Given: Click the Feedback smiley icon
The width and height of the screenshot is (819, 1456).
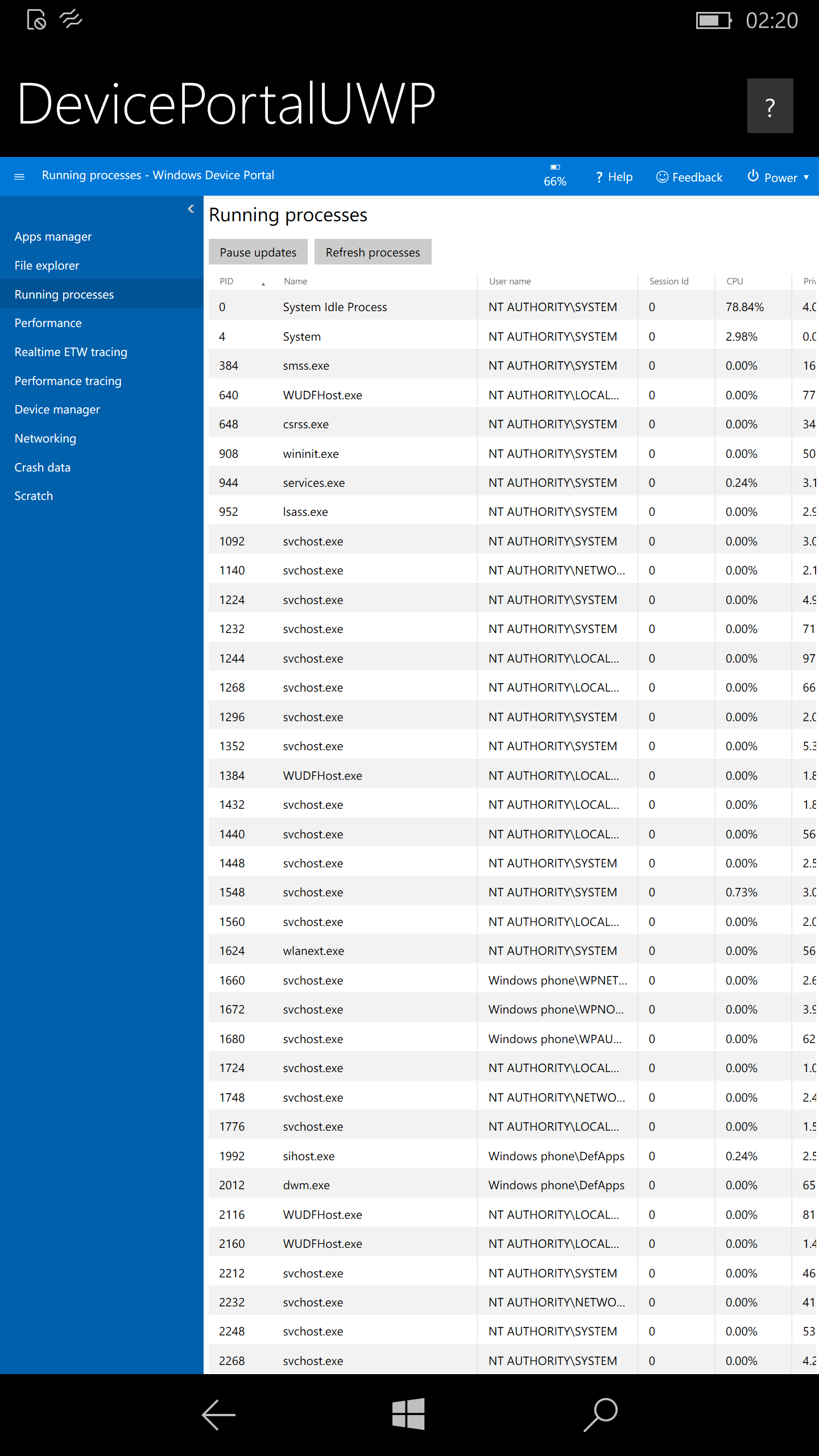Looking at the screenshot, I should click(662, 177).
